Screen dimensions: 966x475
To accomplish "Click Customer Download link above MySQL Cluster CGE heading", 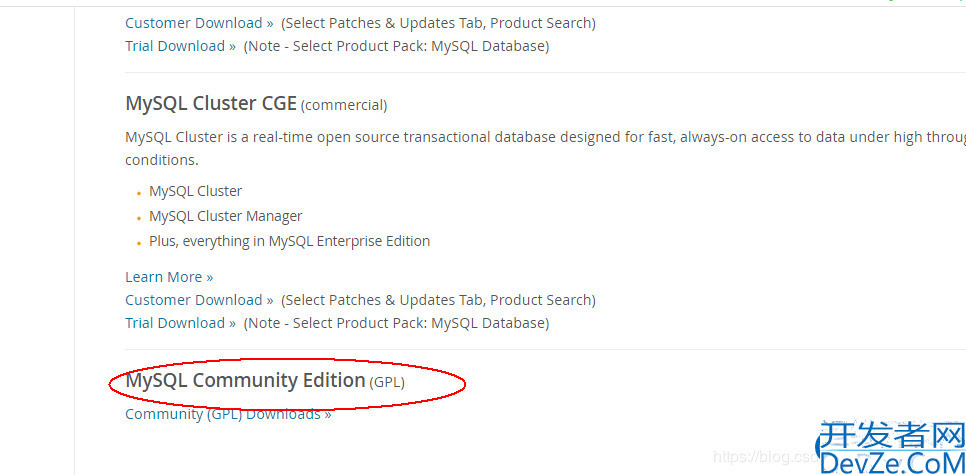I will click(199, 22).
